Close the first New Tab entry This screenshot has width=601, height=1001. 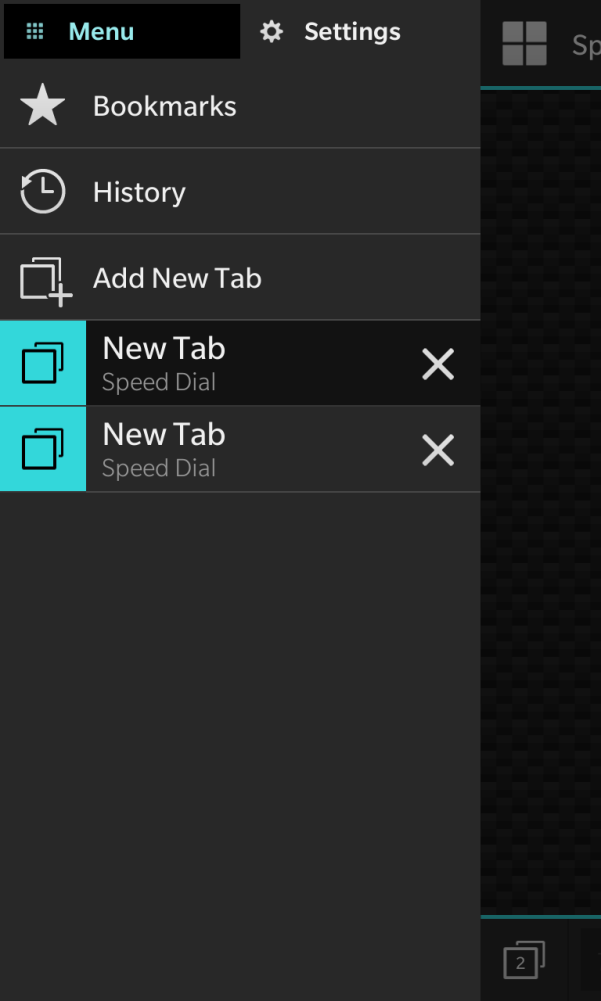(x=438, y=364)
